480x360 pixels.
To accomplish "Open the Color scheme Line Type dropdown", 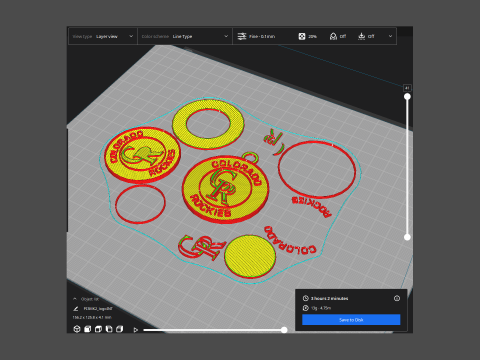I will click(x=185, y=36).
